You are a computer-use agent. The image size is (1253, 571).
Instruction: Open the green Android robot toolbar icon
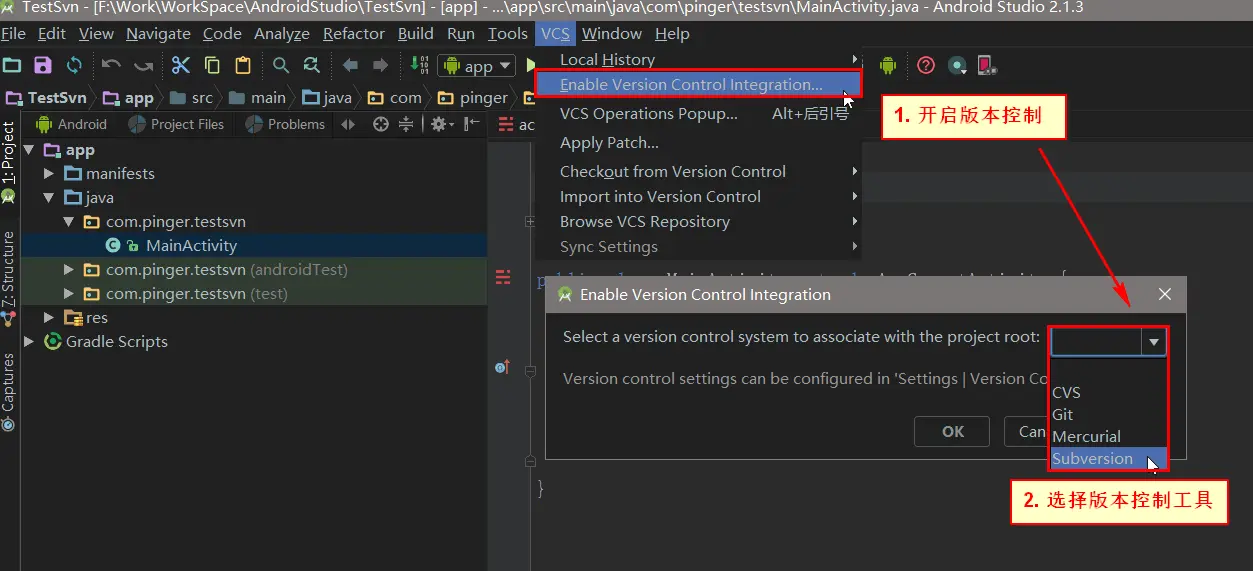click(888, 66)
